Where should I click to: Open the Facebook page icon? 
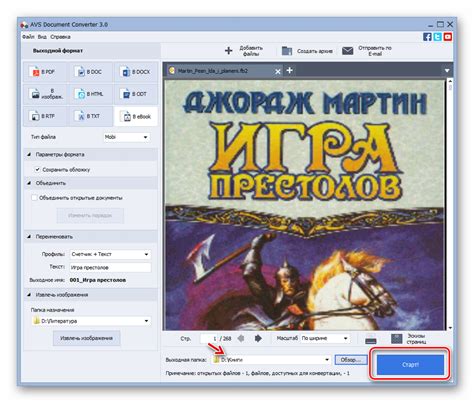point(427,36)
